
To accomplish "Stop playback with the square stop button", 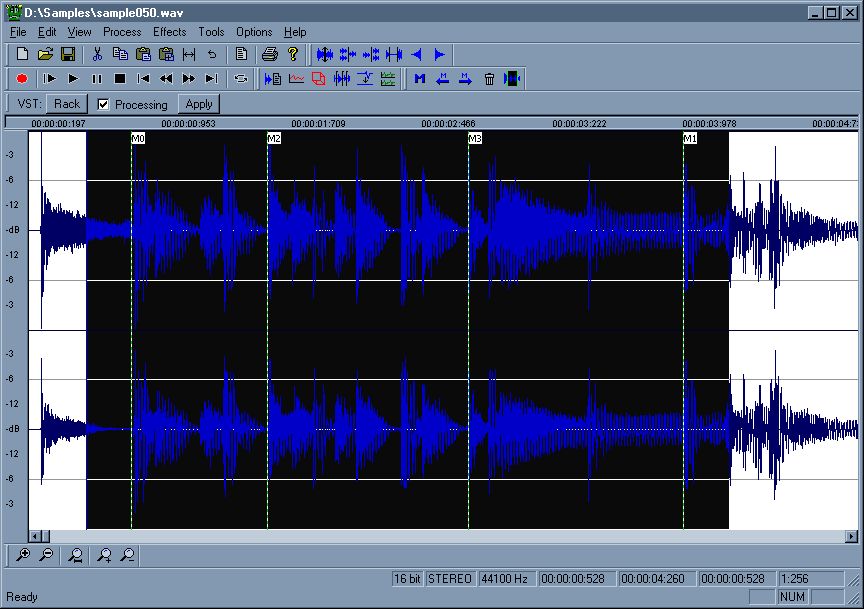I will tap(120, 79).
